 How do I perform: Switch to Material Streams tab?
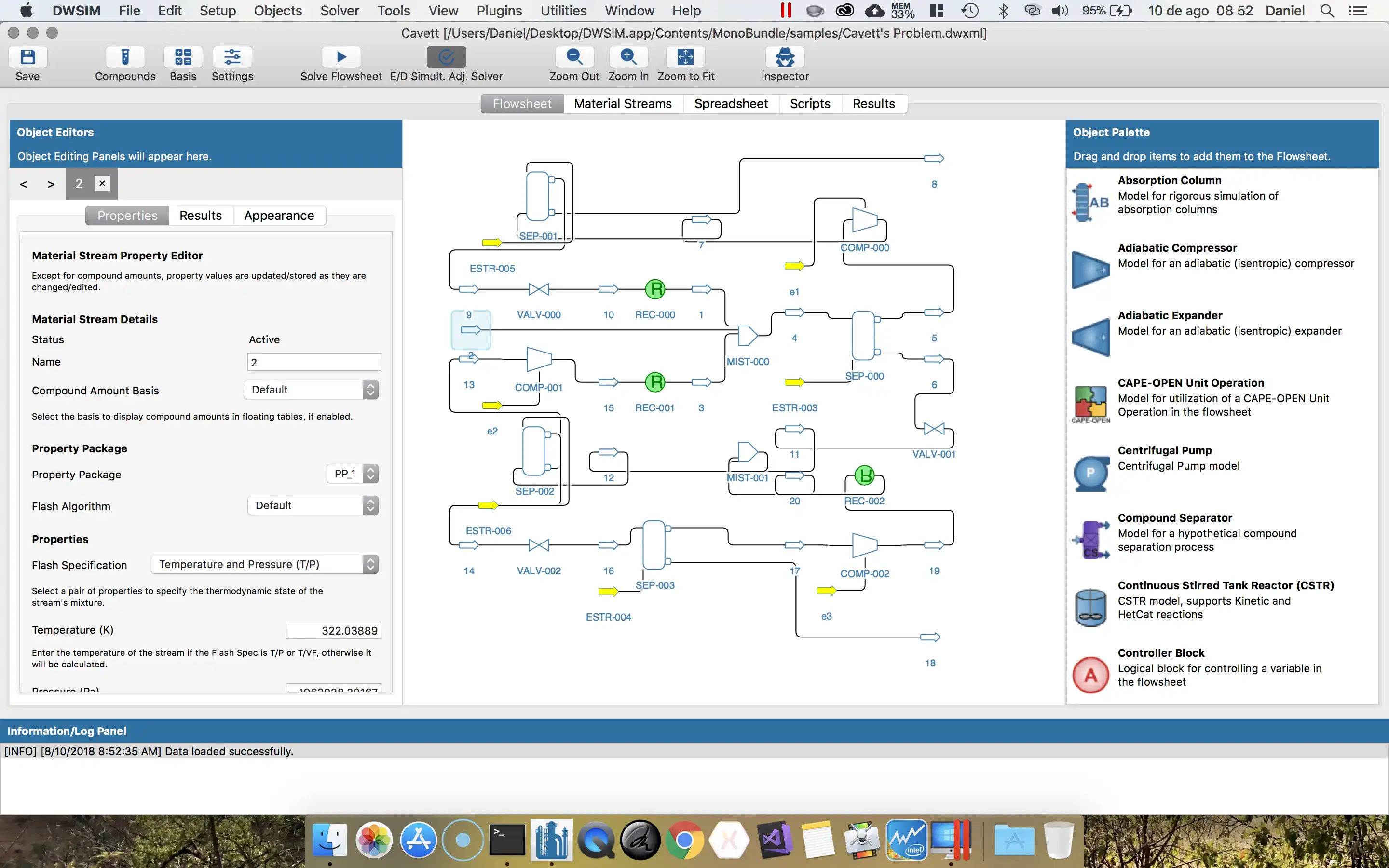(x=622, y=103)
